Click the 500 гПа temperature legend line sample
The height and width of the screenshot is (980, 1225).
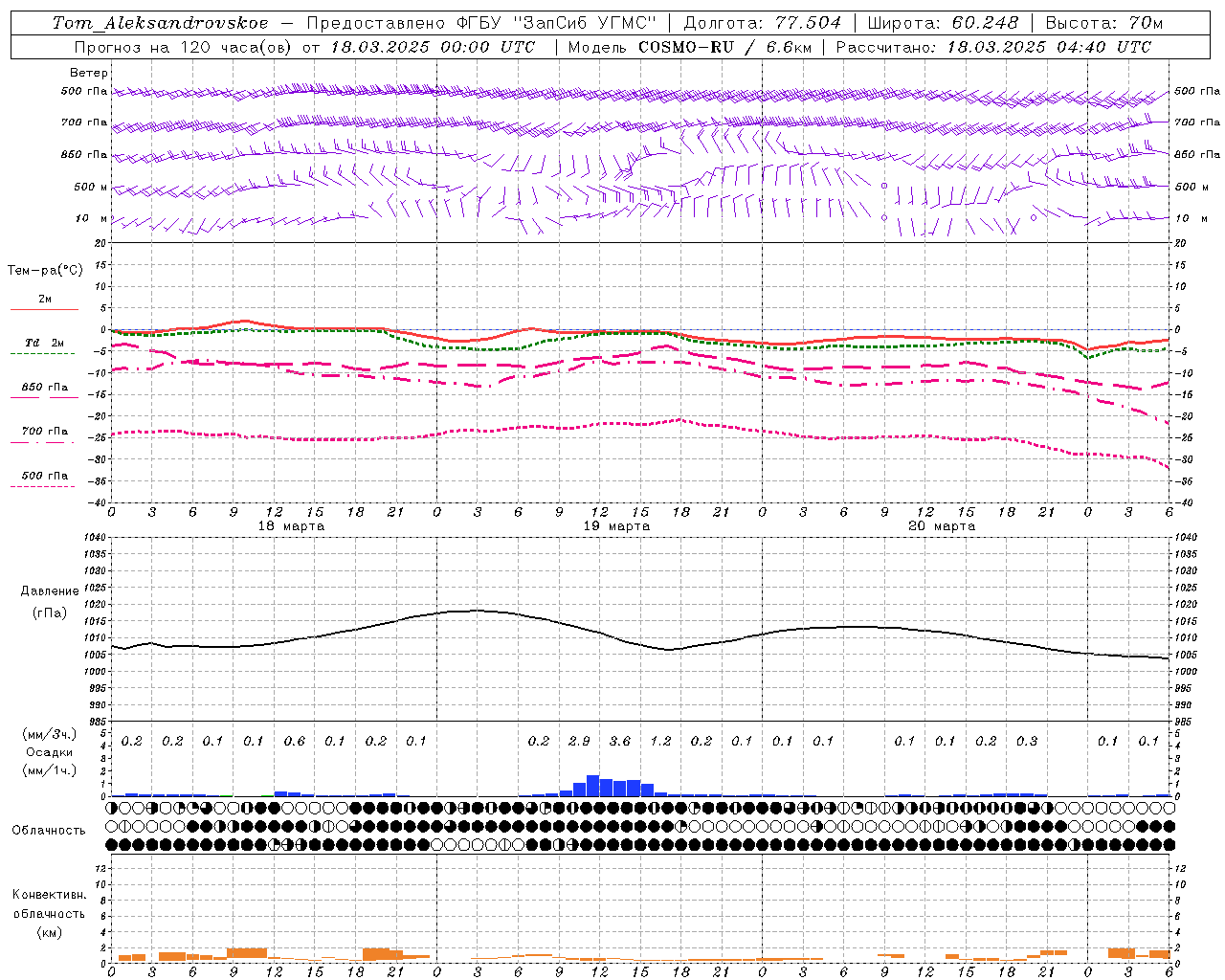click(x=42, y=486)
